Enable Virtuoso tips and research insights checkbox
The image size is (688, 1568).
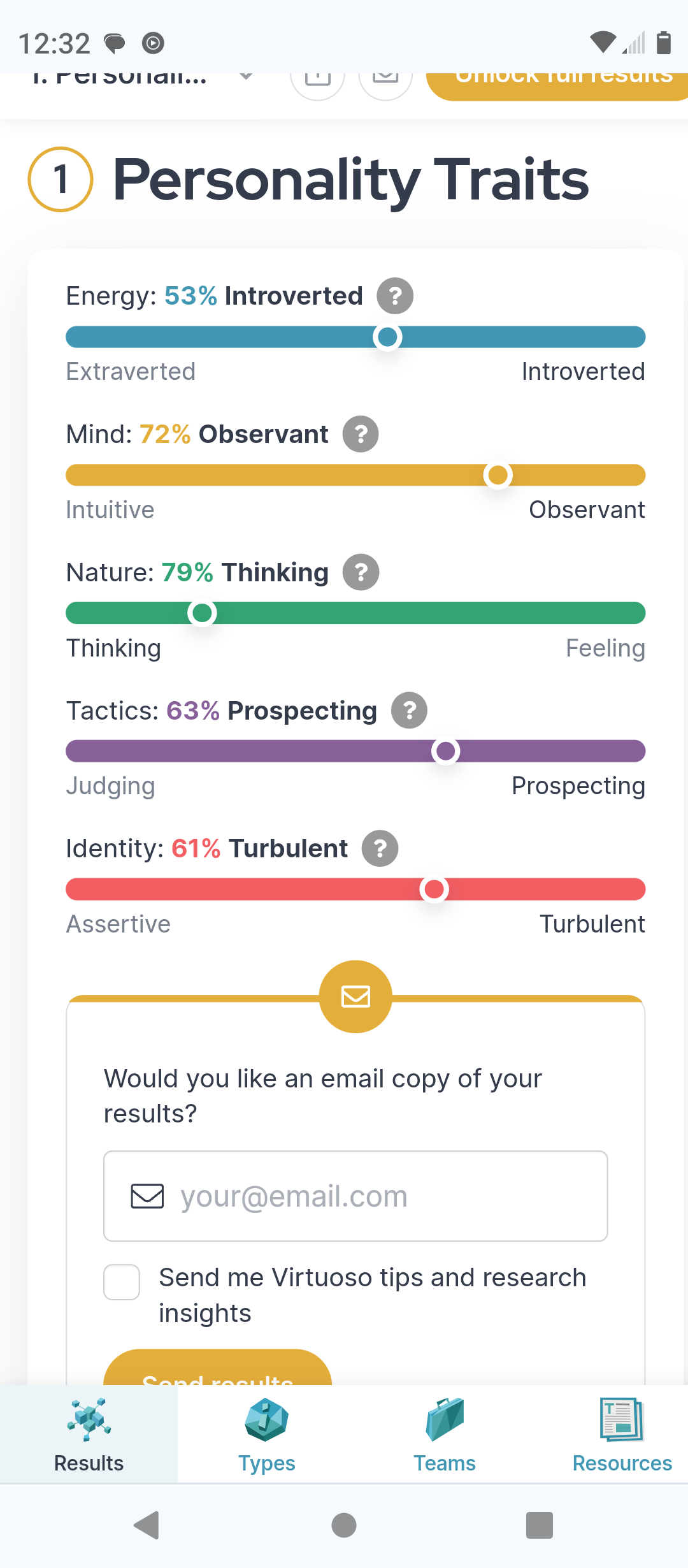tap(122, 1282)
